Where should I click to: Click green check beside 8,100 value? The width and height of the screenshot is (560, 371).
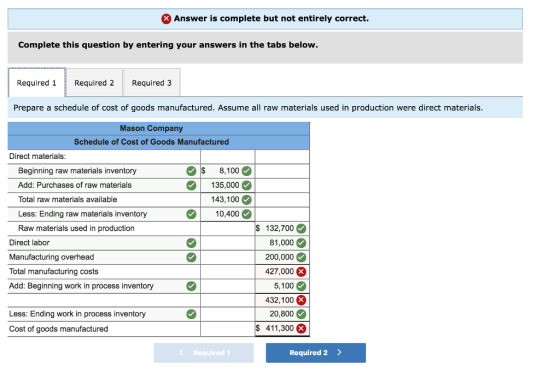[x=247, y=171]
